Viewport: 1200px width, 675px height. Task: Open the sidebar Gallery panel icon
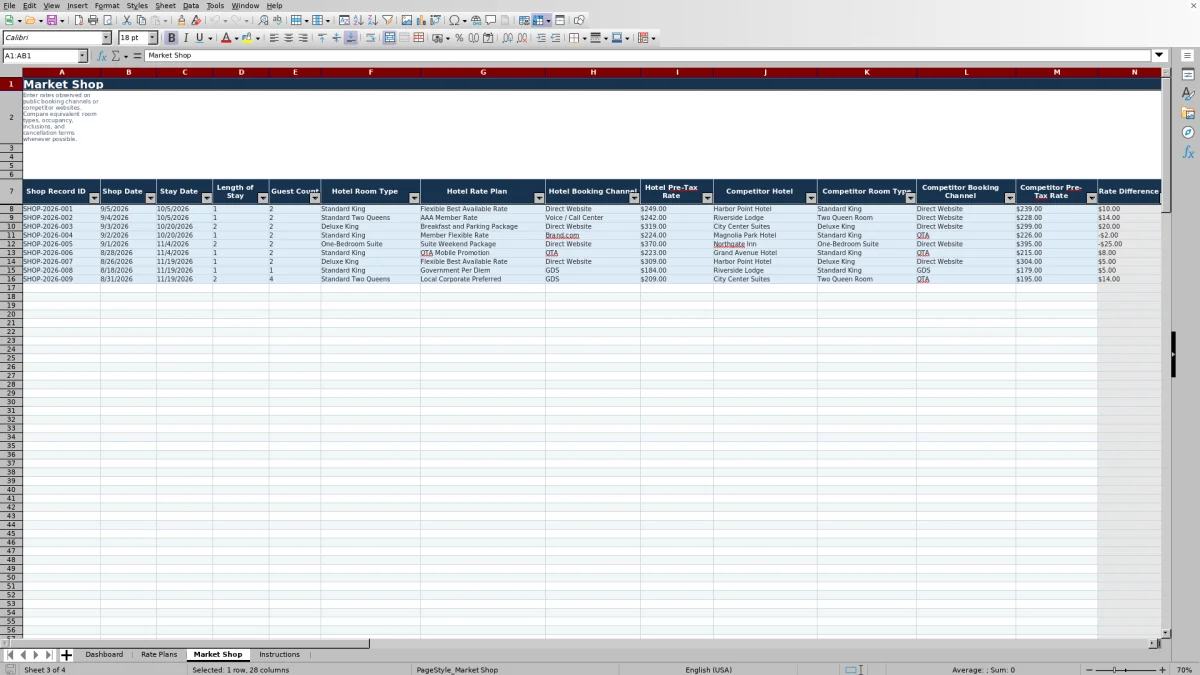coord(1188,113)
